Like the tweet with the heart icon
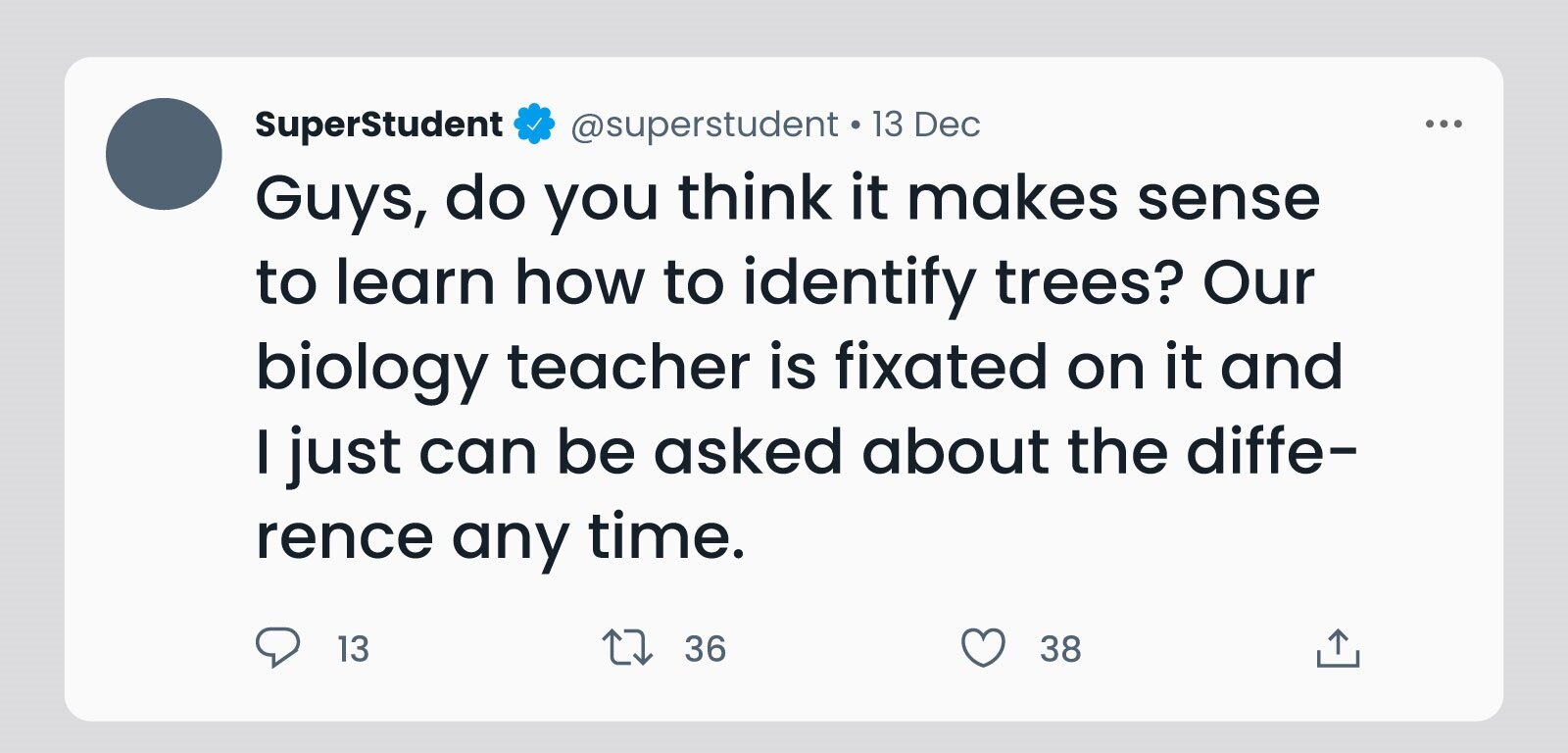The width and height of the screenshot is (1568, 753). point(982,648)
